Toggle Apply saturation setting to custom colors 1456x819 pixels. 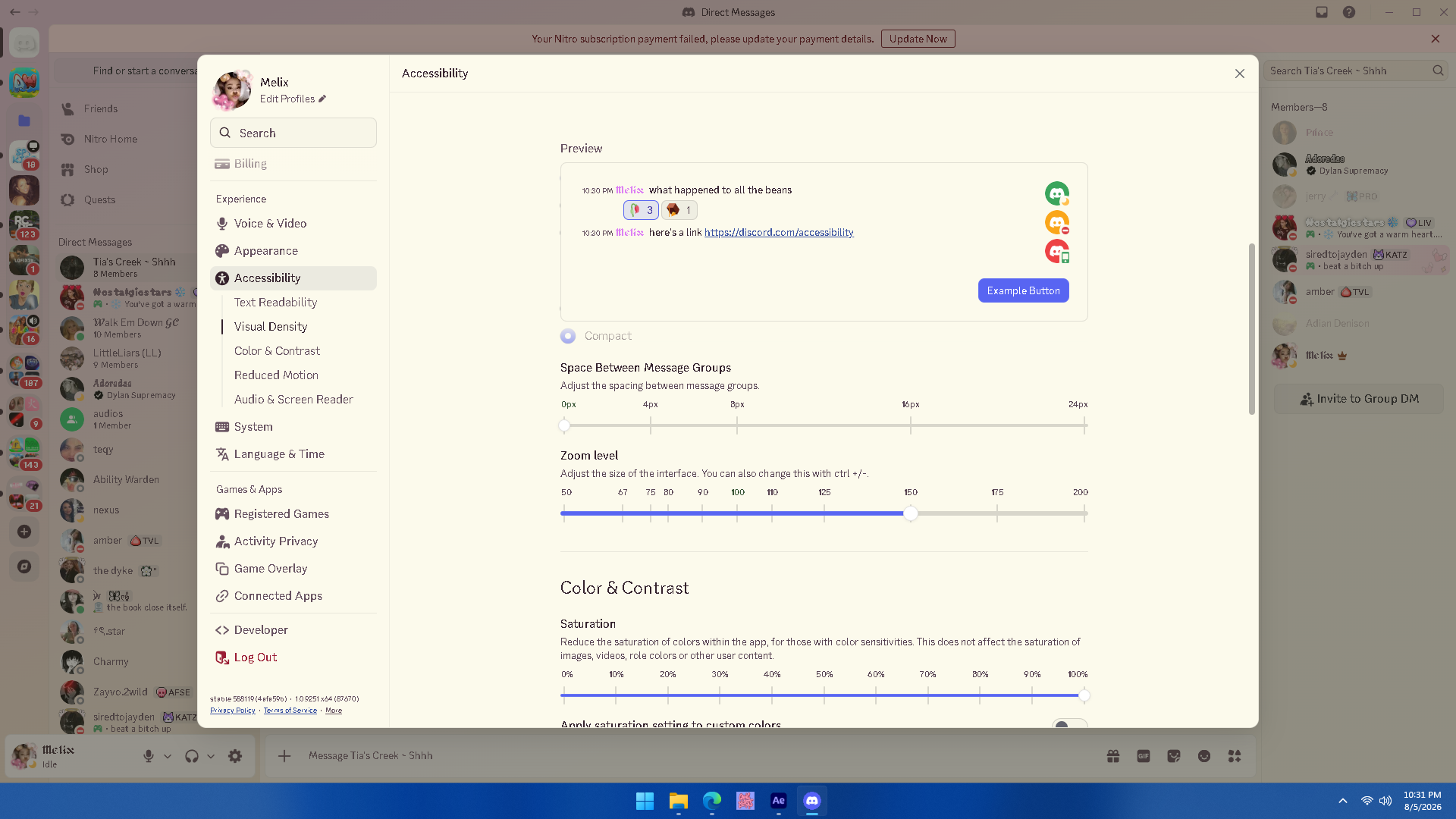click(x=1069, y=724)
